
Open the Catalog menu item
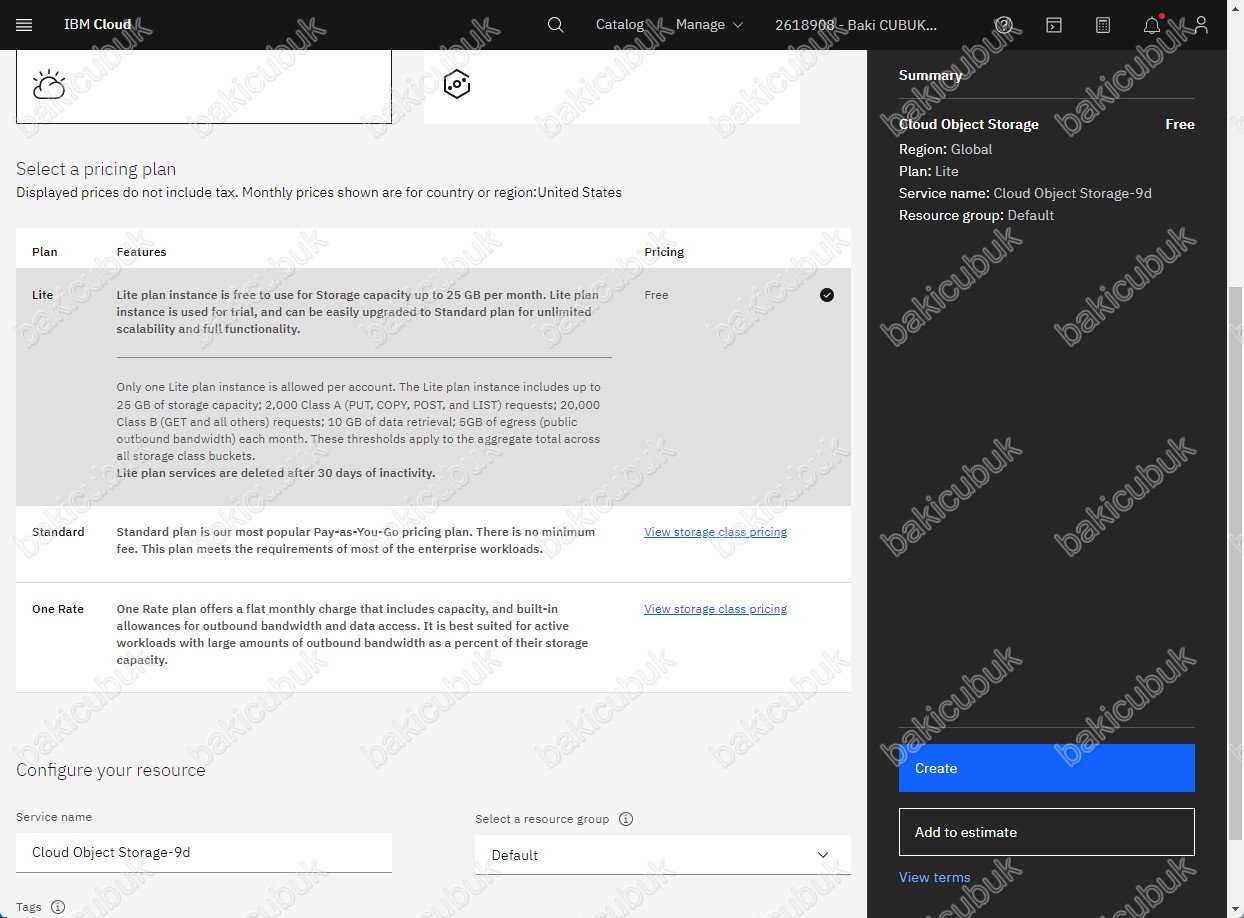[620, 24]
